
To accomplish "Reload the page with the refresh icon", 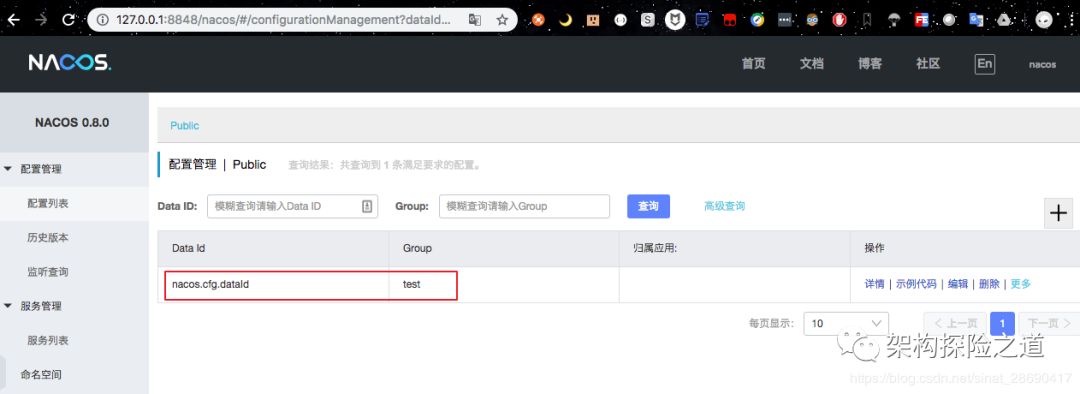I will (x=68, y=20).
